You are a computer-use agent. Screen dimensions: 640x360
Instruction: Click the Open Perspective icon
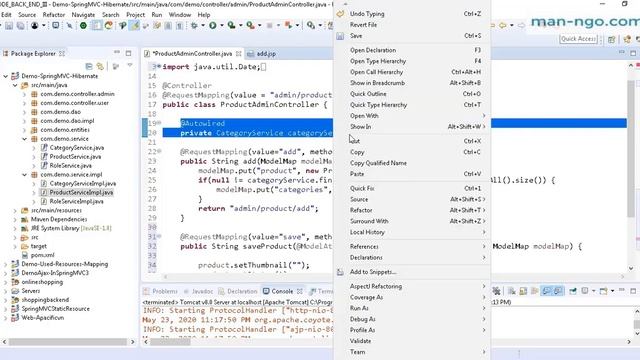[611, 39]
